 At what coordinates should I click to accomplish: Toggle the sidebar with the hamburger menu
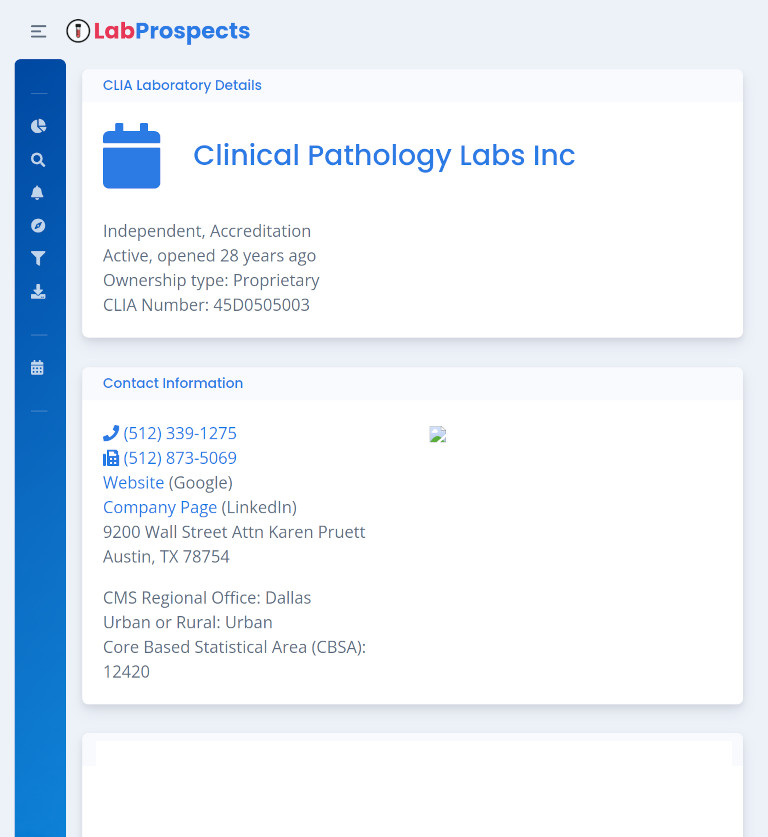coord(38,31)
